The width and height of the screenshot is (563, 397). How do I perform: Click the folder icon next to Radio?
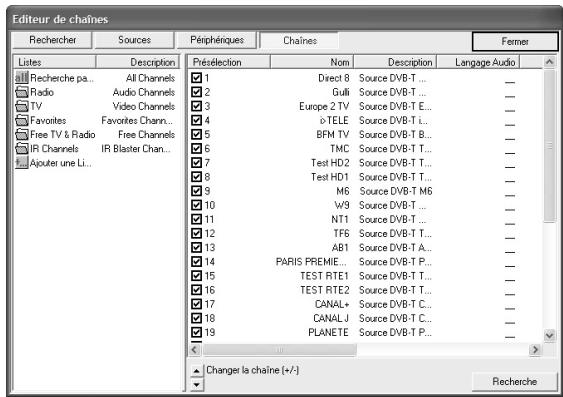[x=22, y=92]
